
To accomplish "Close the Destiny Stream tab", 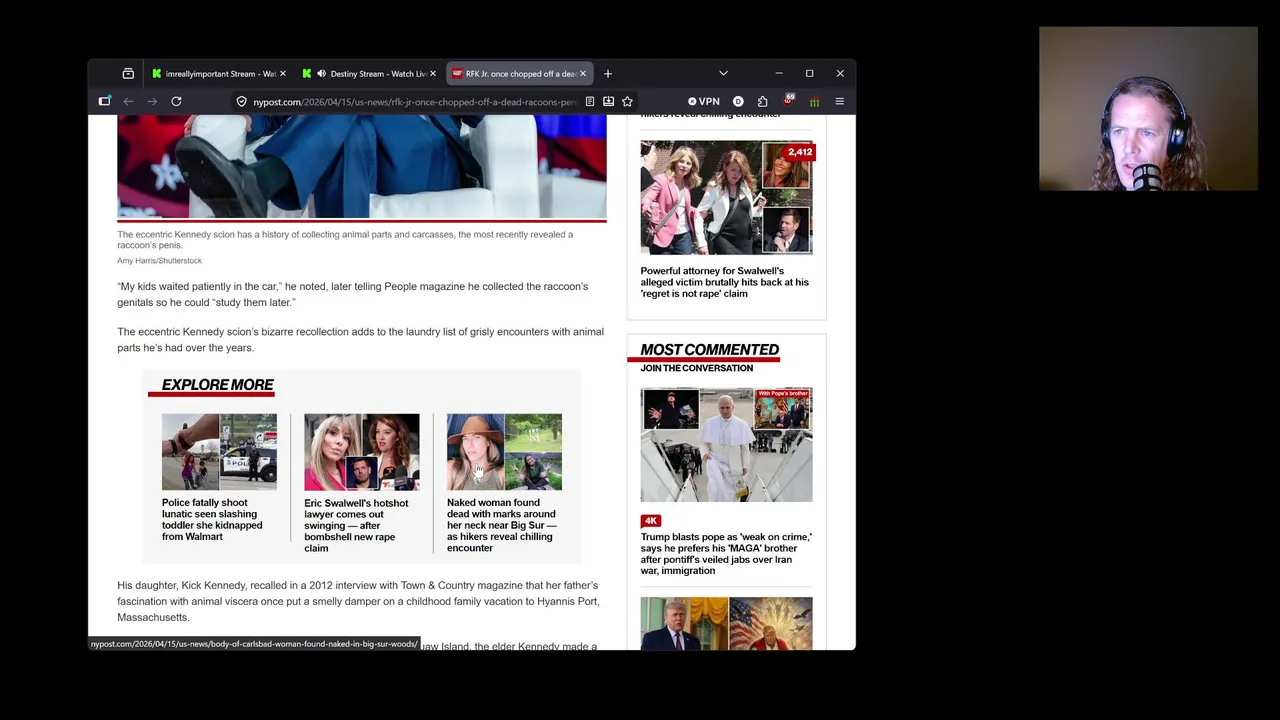I will (x=433, y=73).
